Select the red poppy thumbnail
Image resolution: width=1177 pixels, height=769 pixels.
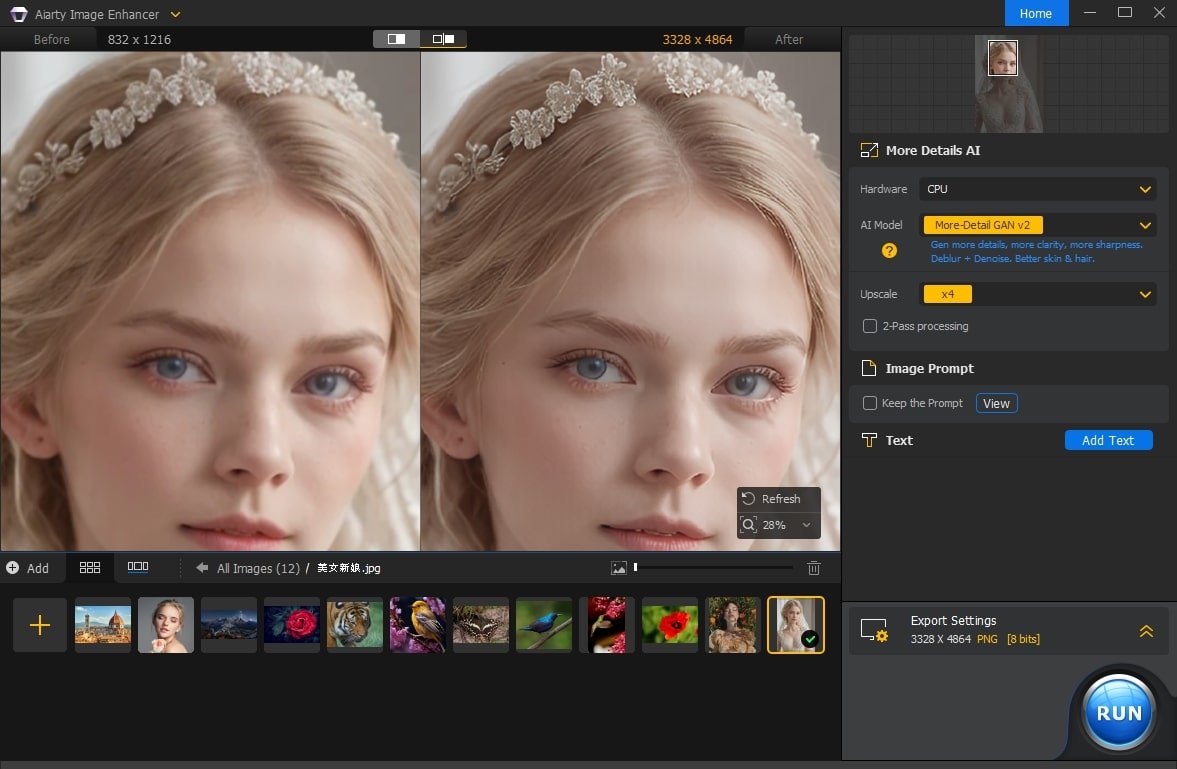[670, 625]
